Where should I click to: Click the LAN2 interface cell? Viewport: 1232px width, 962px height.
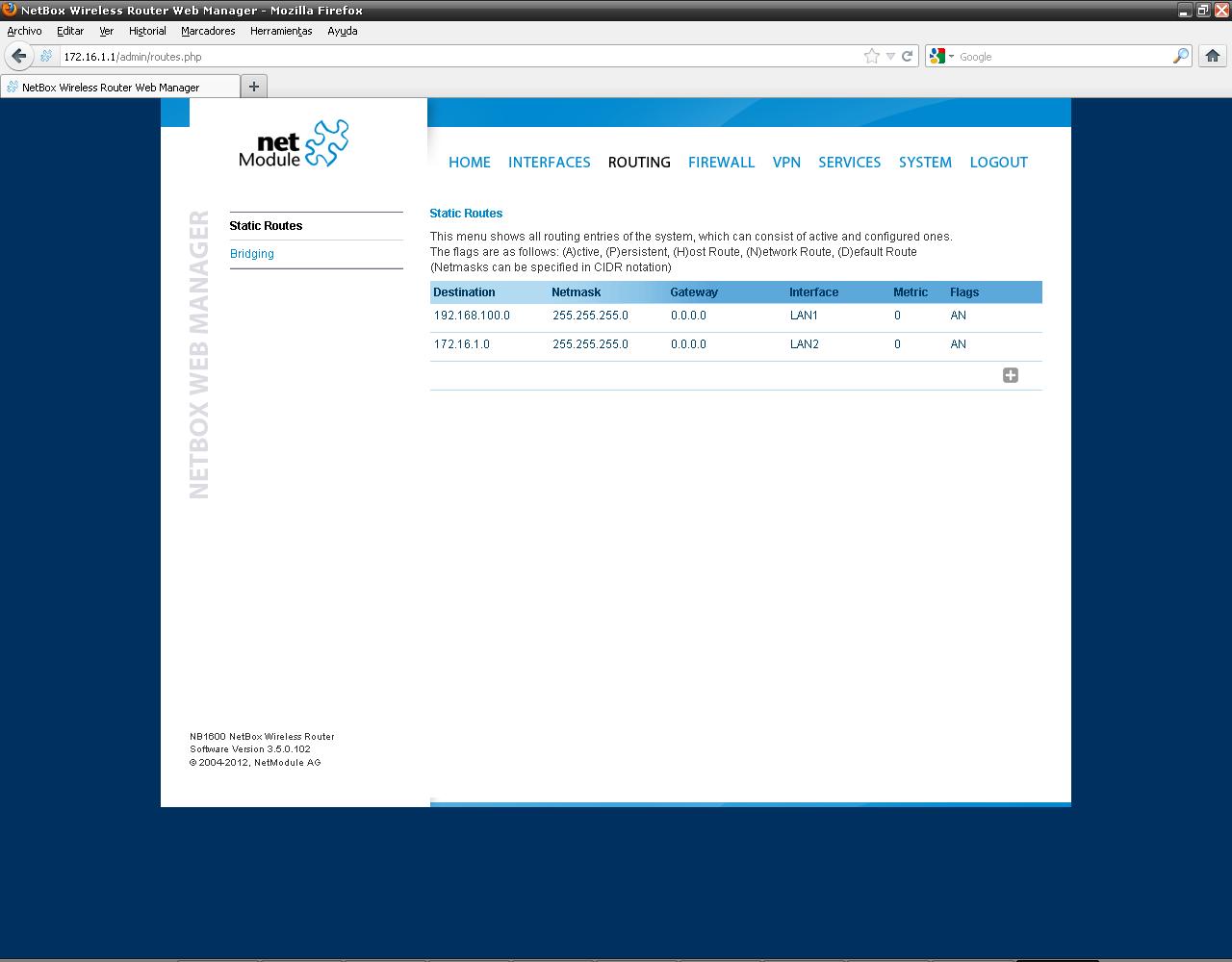tap(805, 344)
